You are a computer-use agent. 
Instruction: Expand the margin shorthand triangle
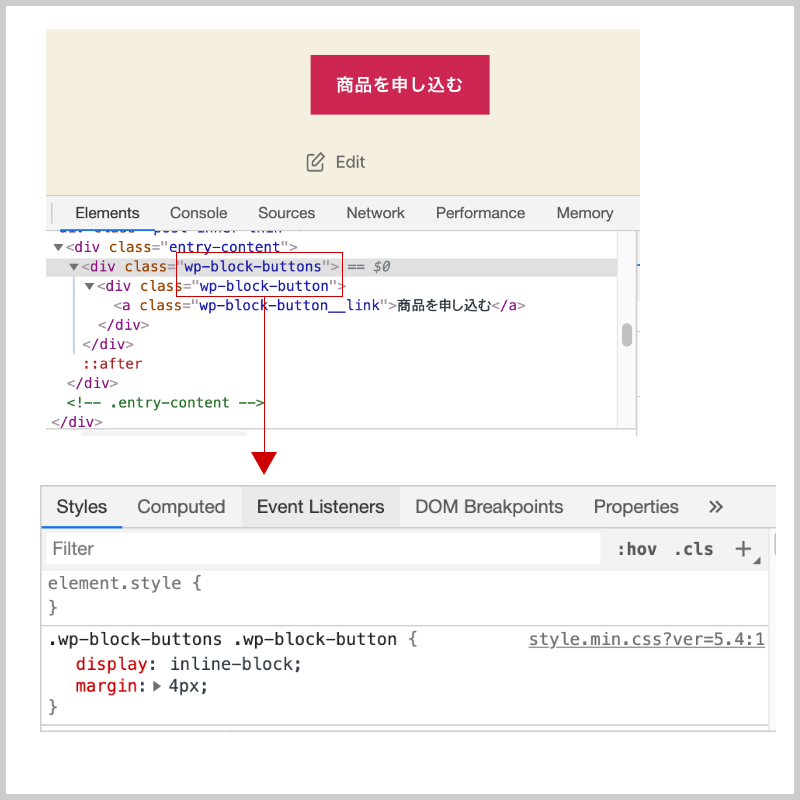[x=157, y=686]
